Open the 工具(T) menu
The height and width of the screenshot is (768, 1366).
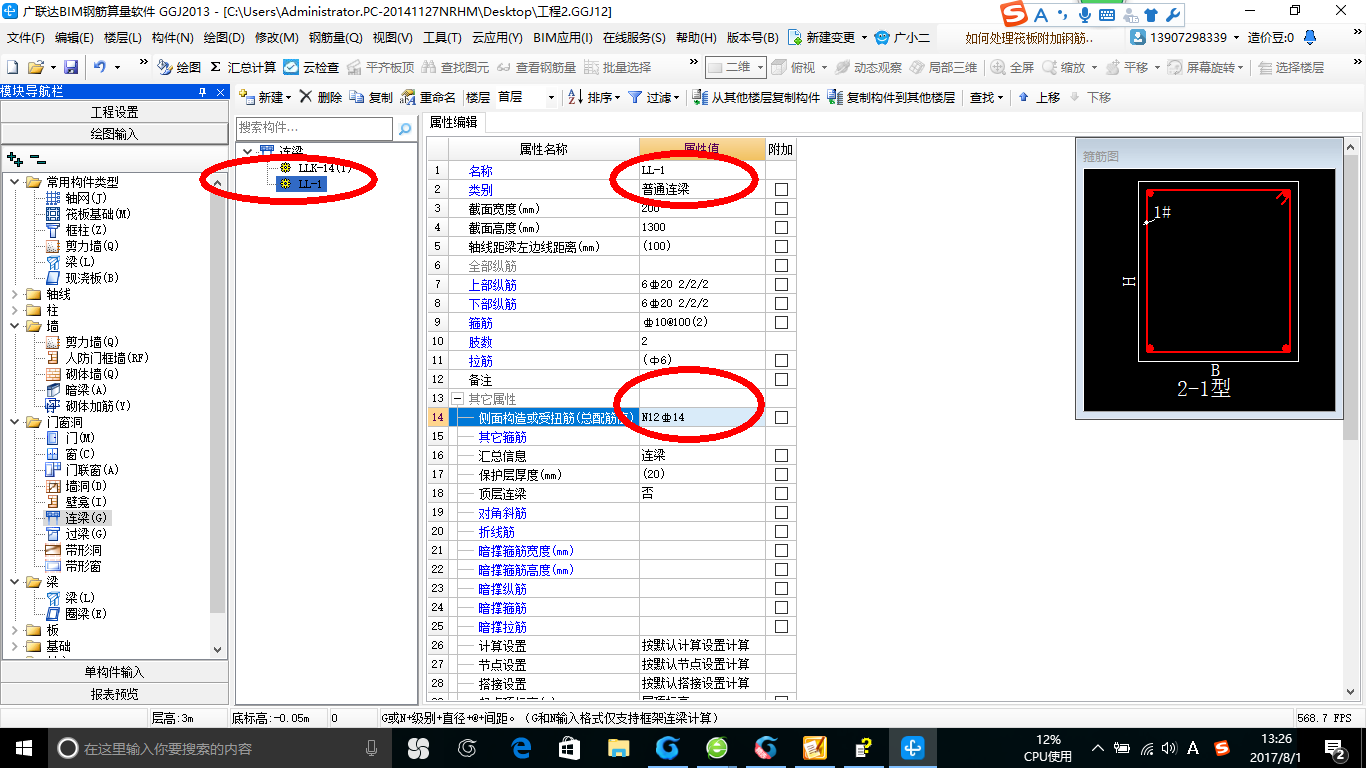point(442,37)
